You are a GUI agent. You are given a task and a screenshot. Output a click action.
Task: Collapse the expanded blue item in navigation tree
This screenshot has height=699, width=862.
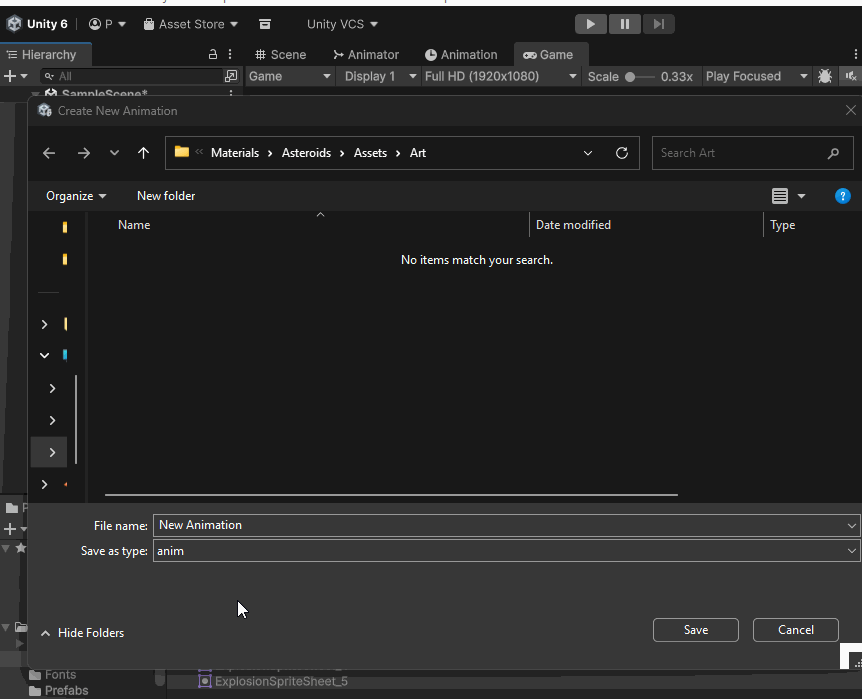45,355
